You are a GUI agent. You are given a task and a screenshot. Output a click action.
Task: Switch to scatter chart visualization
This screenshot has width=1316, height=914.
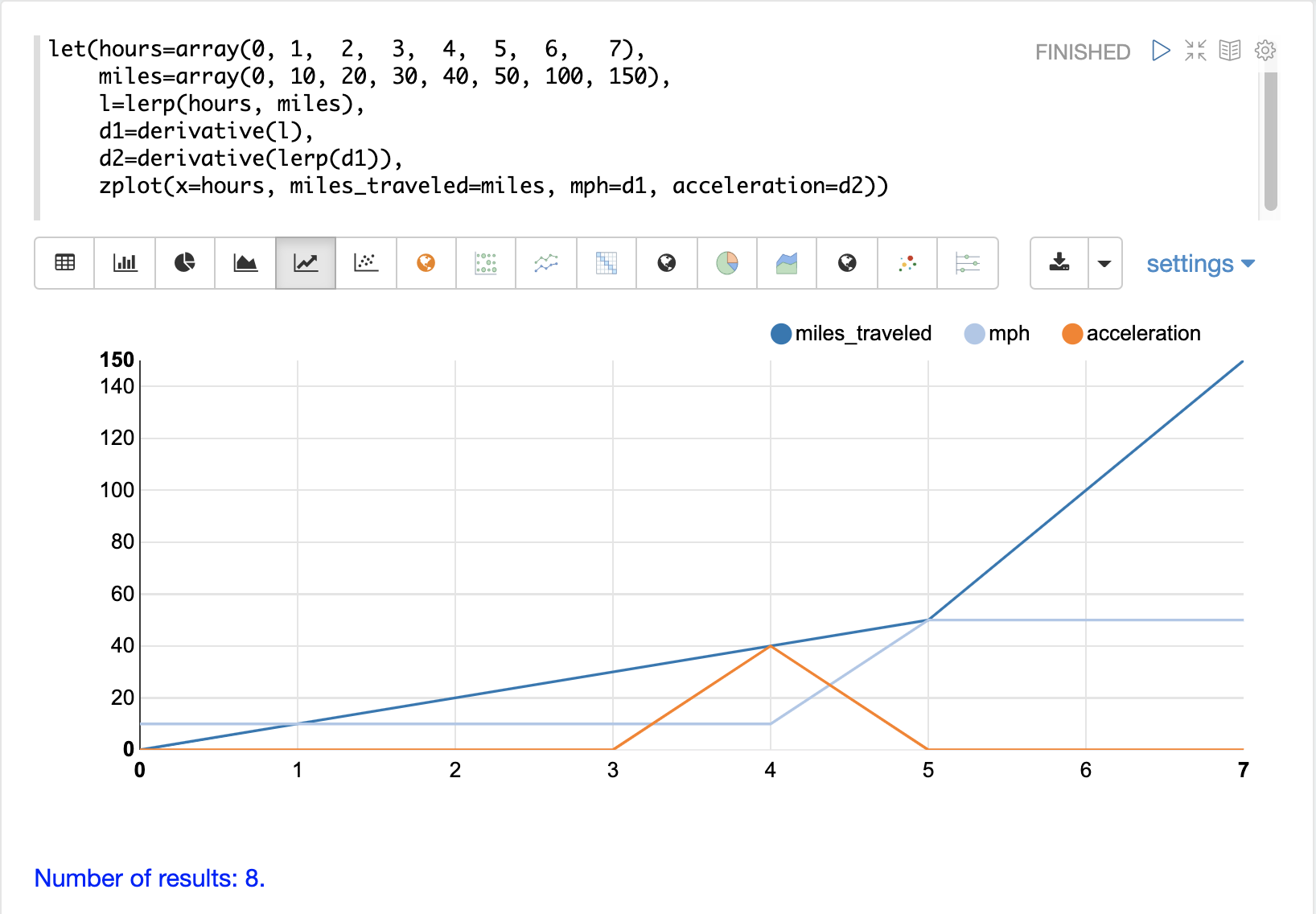tap(366, 263)
